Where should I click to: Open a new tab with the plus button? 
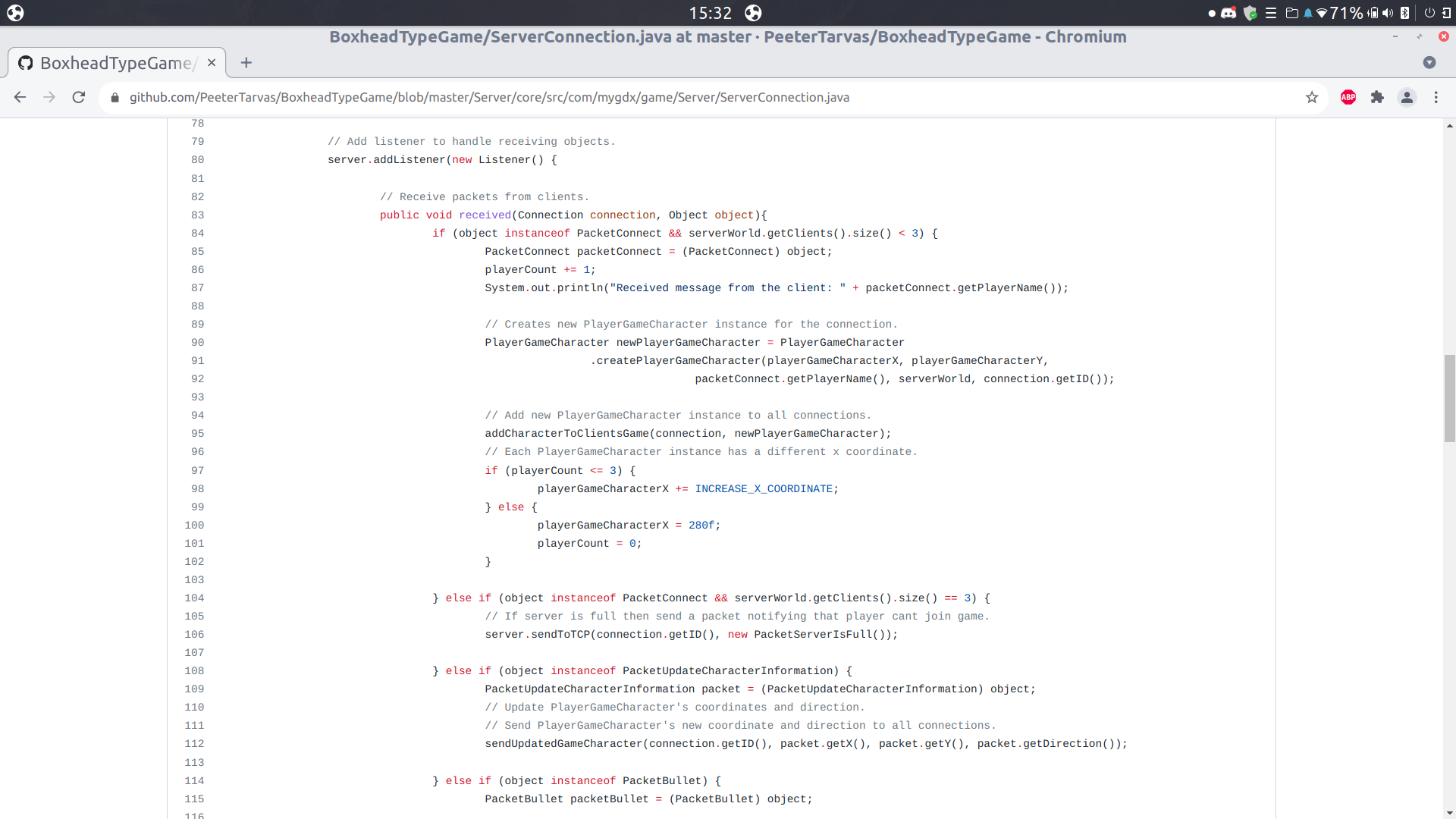pos(246,63)
